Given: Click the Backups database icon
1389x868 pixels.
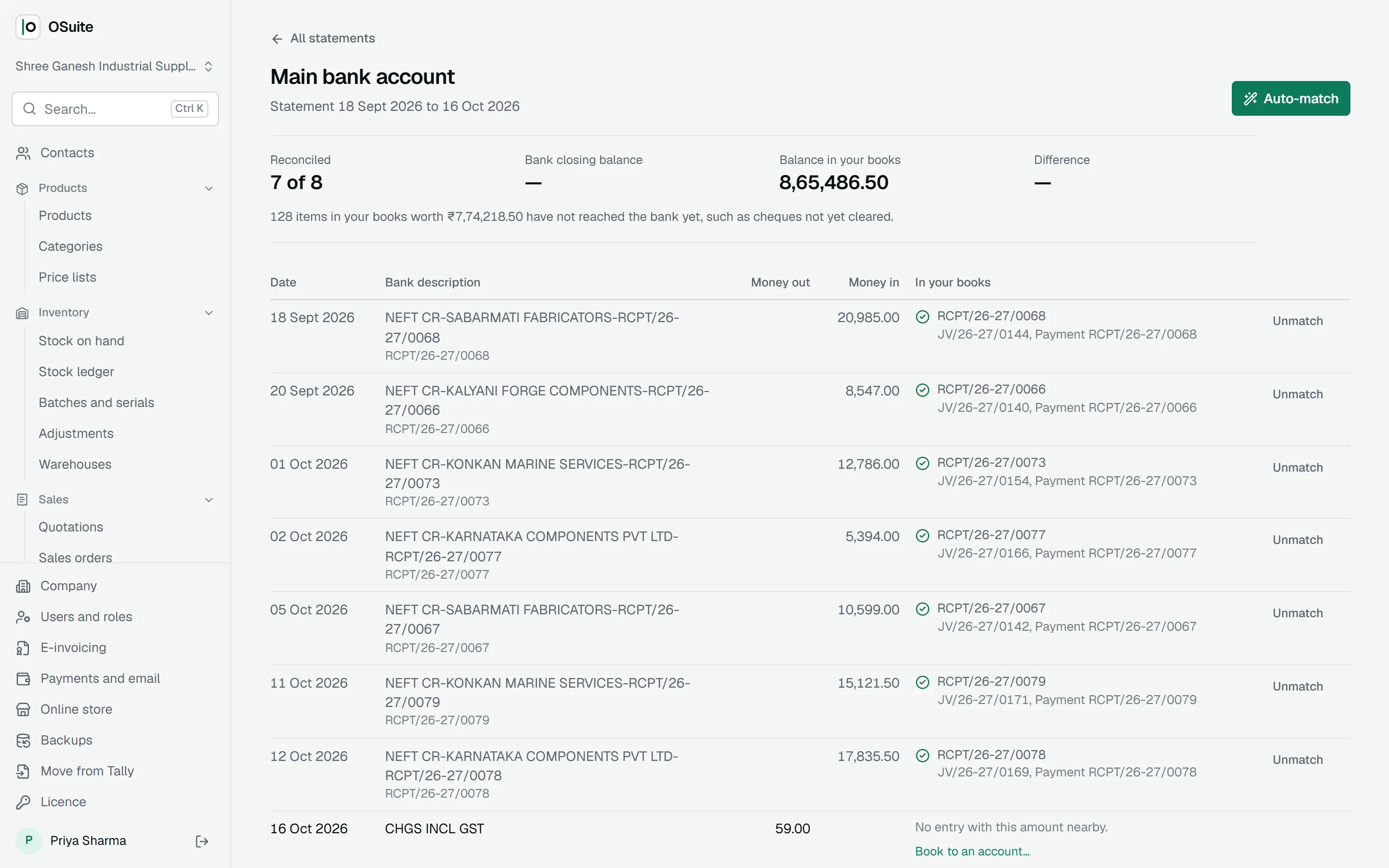Looking at the screenshot, I should click(23, 741).
